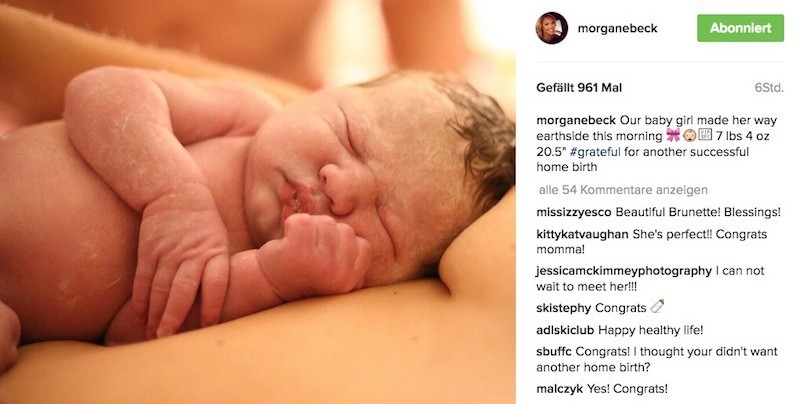Open the 6Std. timestamp permalink
This screenshot has width=800, height=404.
[769, 88]
